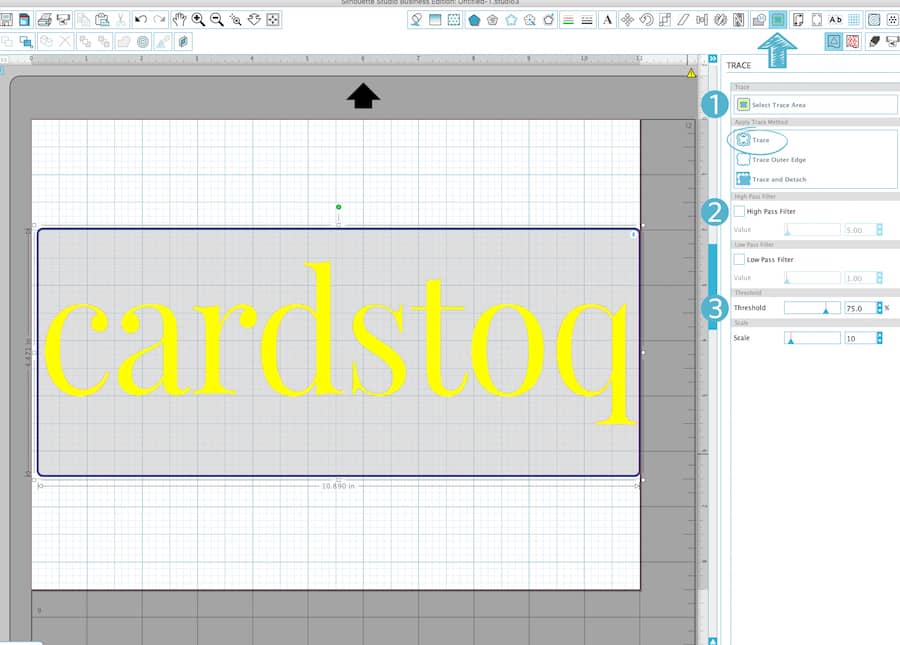Click the highlighted blue triangle icon in second toolbar row
Viewport: 900px width, 645px height.
833,41
